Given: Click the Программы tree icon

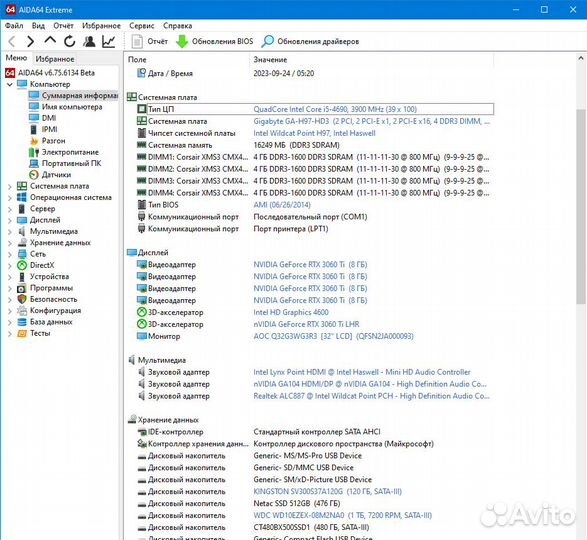Looking at the screenshot, I should coord(22,288).
